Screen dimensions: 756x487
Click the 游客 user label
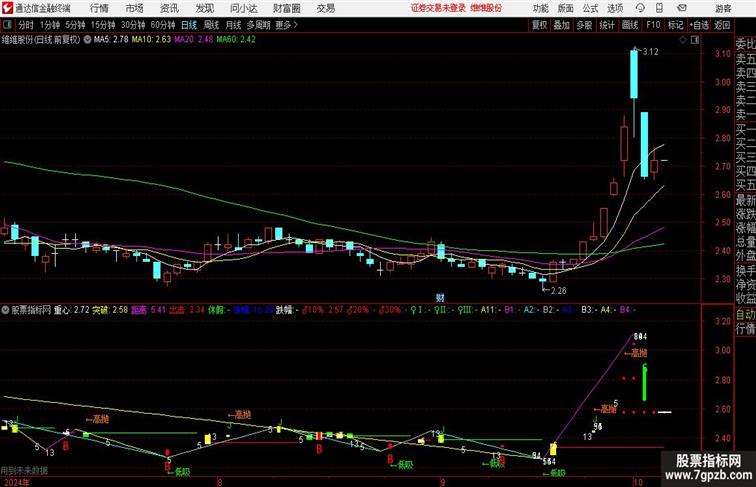(723, 8)
